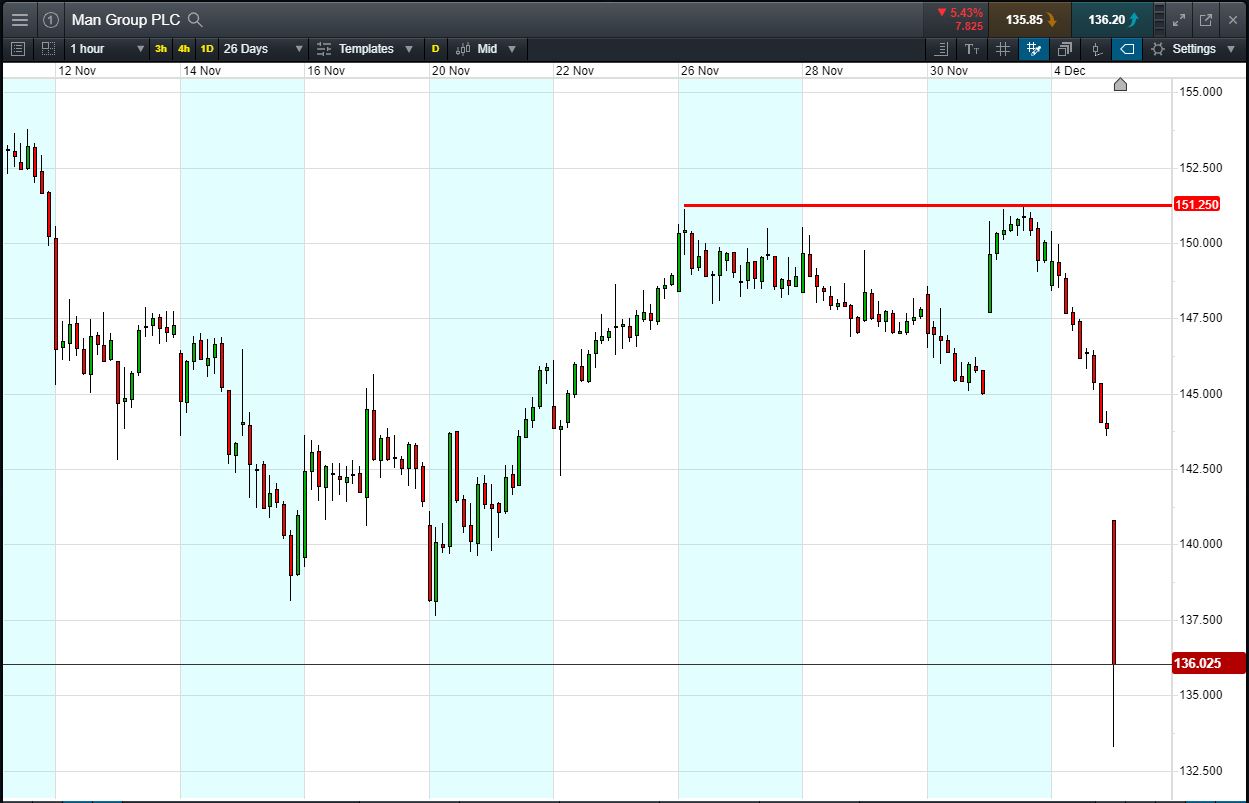This screenshot has width=1249, height=803.
Task: Click the current price 136.025 label
Action: point(1208,663)
